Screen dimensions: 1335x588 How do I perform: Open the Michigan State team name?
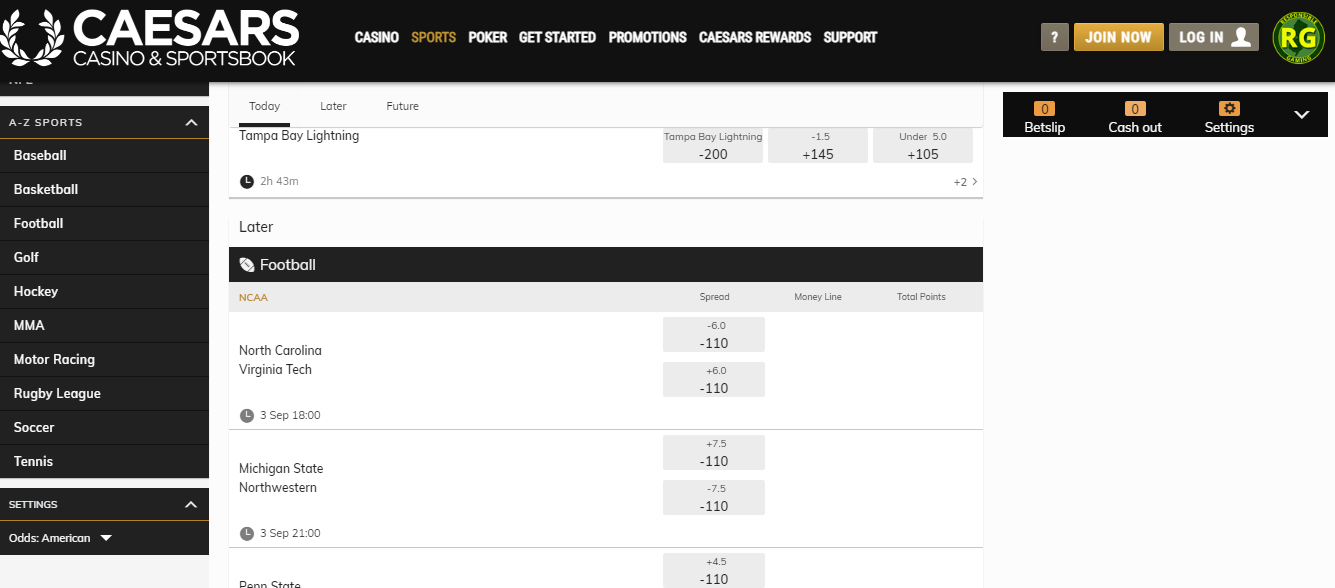[x=281, y=469]
